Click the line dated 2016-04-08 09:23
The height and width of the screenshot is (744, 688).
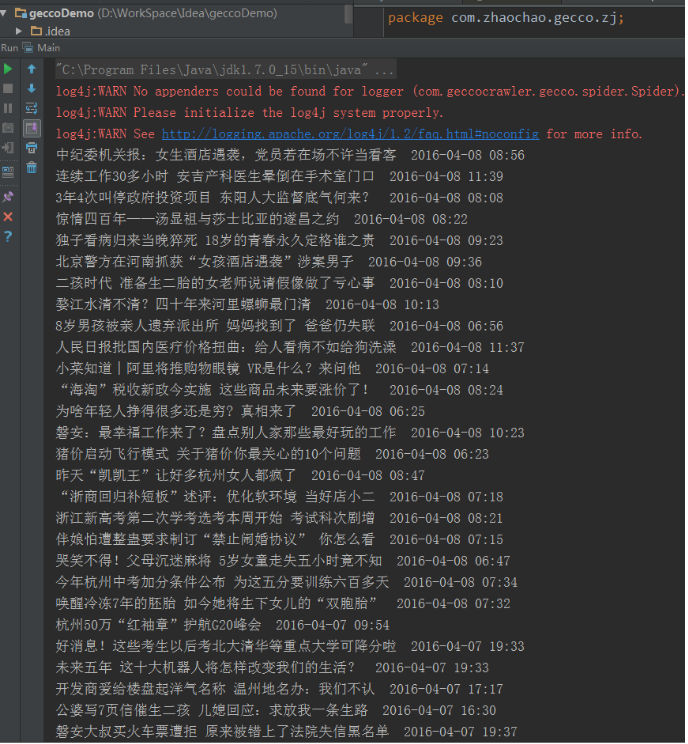(279, 241)
